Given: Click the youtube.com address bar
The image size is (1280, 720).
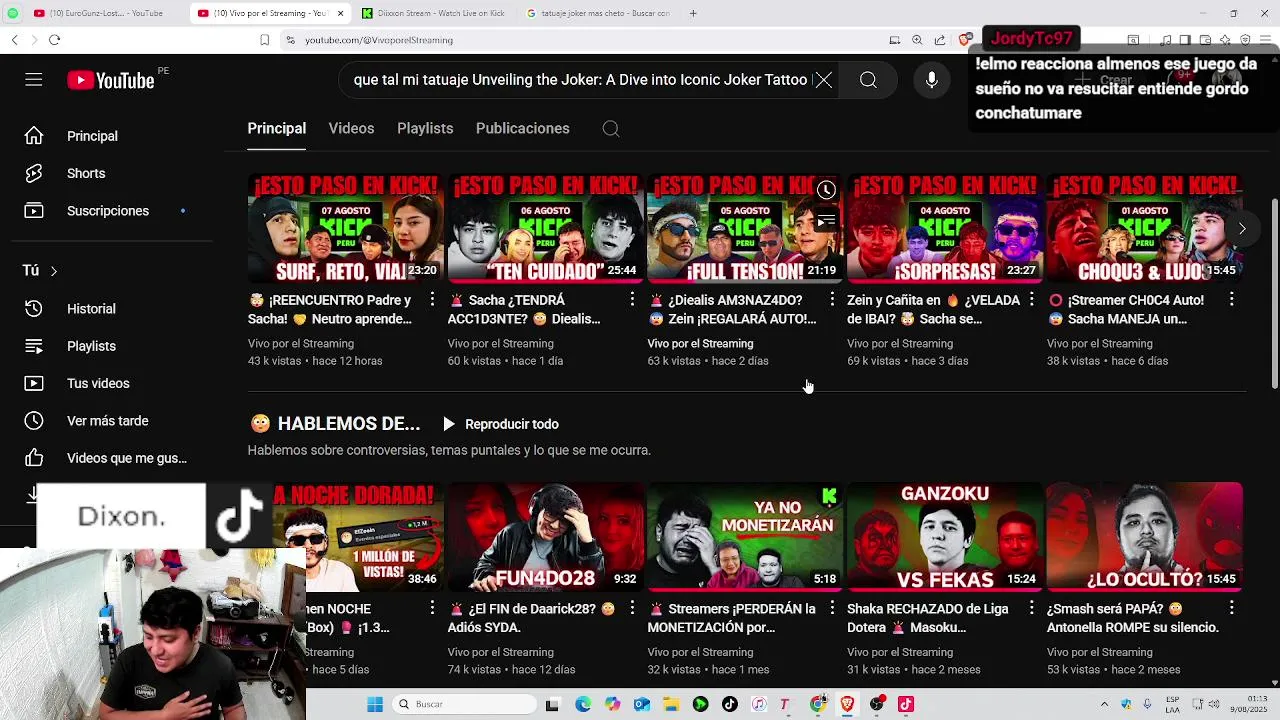Looking at the screenshot, I should [x=580, y=40].
